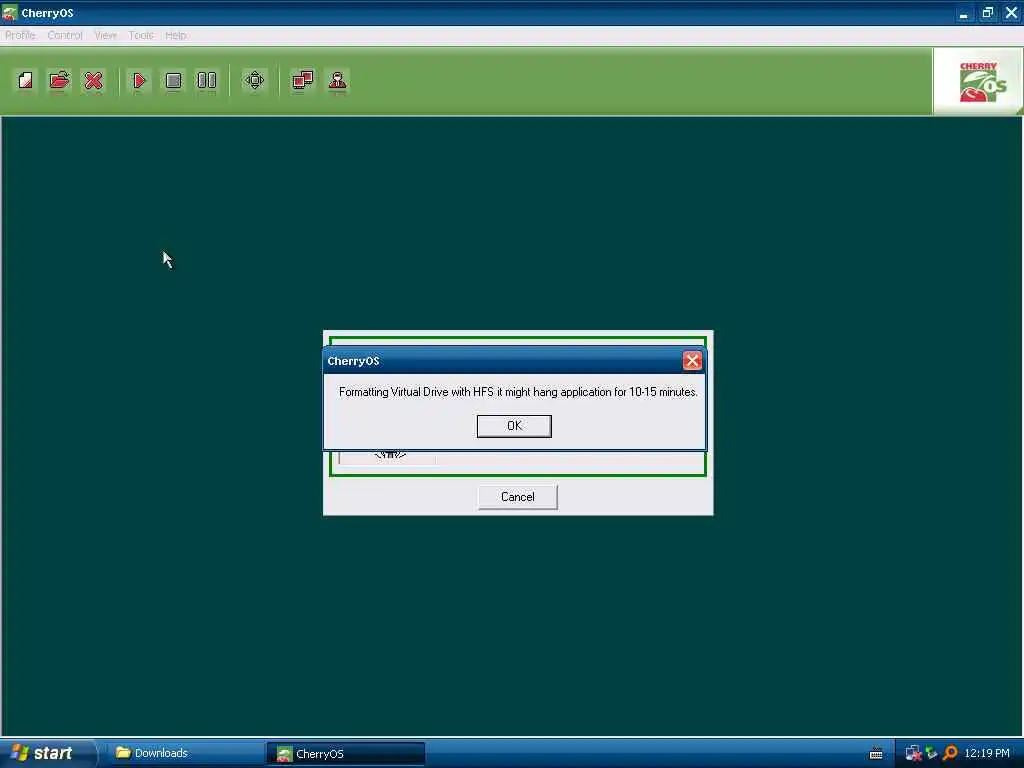The height and width of the screenshot is (768, 1024).
Task: Open a profile with the folder icon
Action: coord(59,80)
